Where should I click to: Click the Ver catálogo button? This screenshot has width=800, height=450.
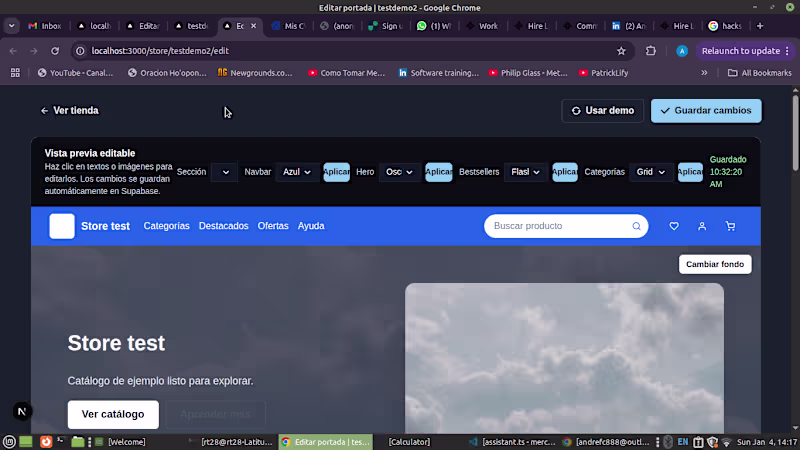(x=113, y=414)
